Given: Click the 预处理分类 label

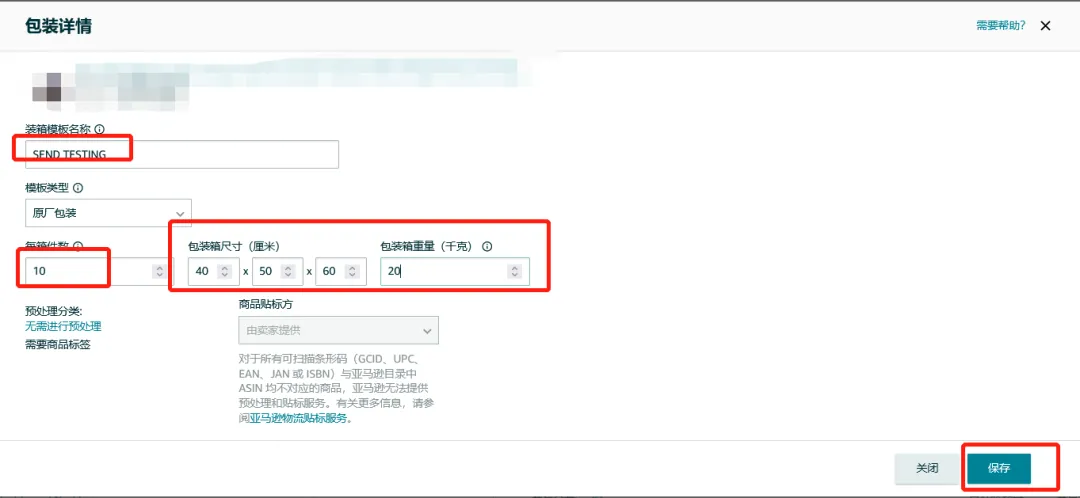Looking at the screenshot, I should click(54, 311).
